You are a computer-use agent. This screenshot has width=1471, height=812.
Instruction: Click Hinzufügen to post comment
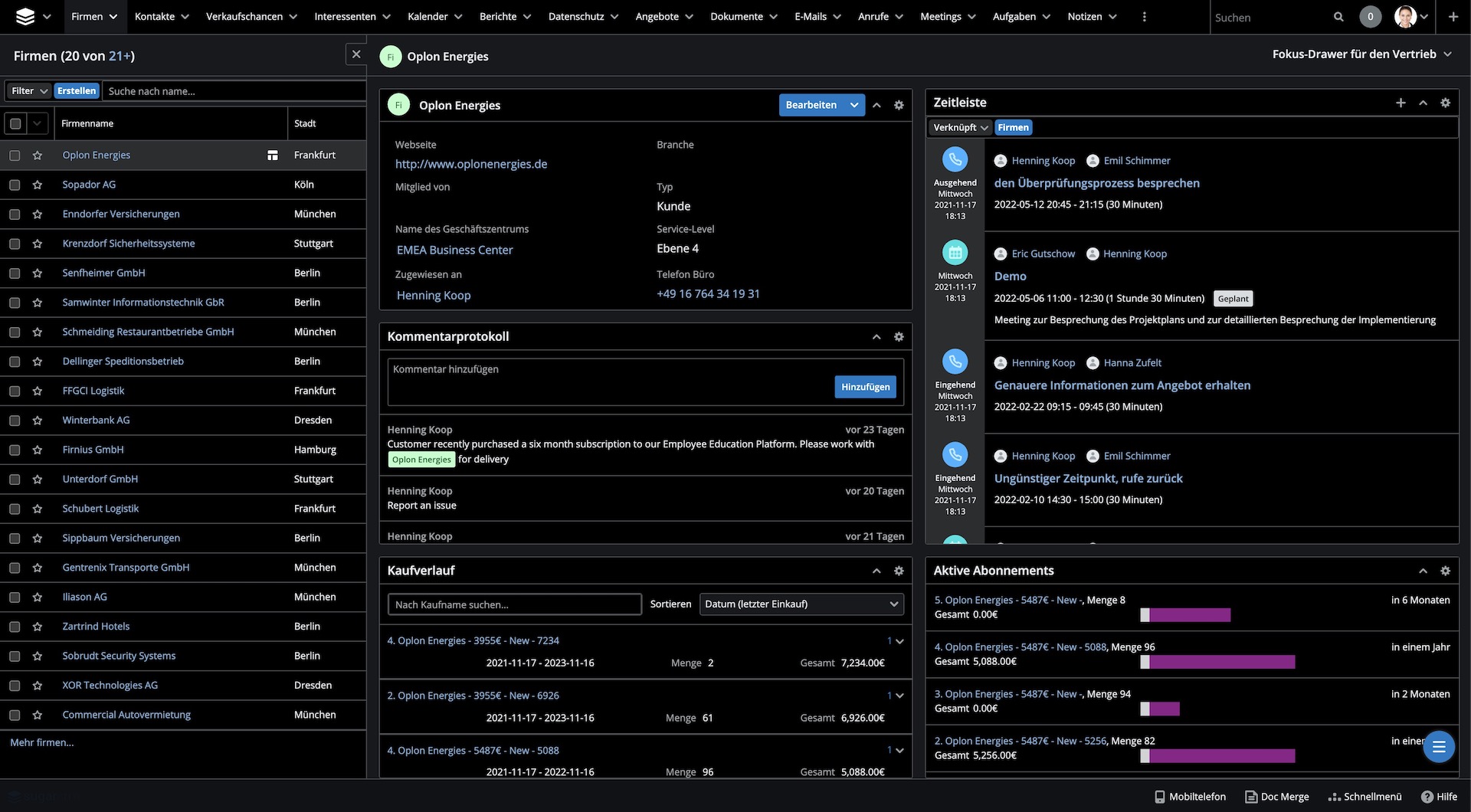point(865,387)
